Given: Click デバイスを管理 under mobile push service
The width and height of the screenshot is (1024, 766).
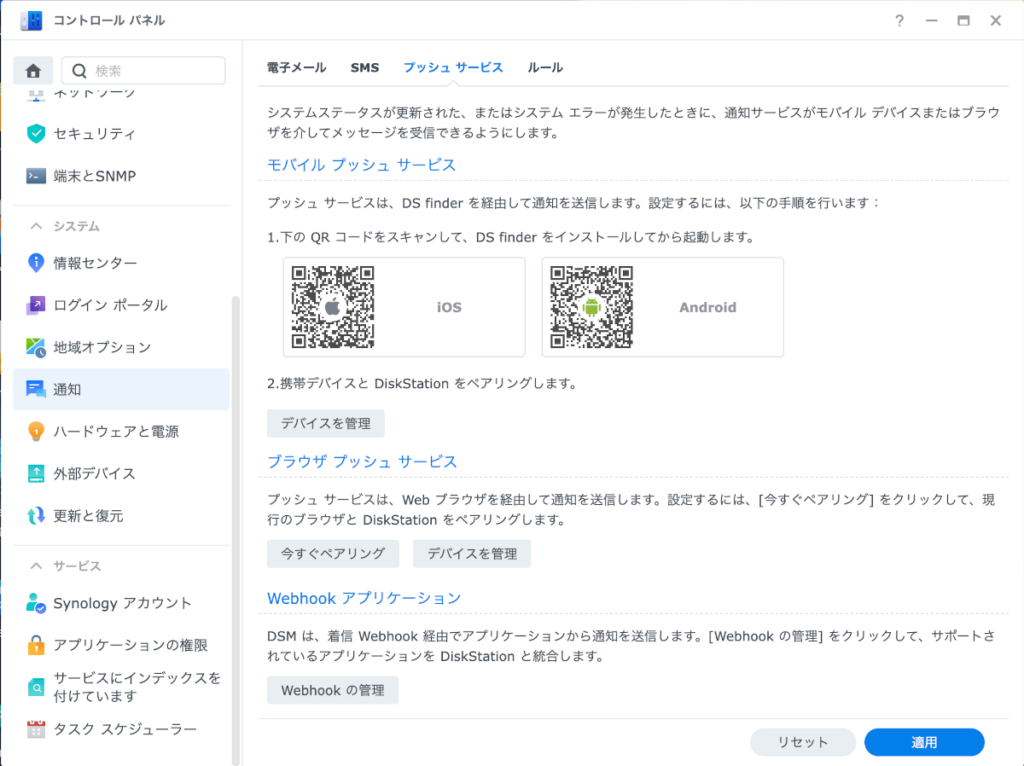Looking at the screenshot, I should (326, 423).
